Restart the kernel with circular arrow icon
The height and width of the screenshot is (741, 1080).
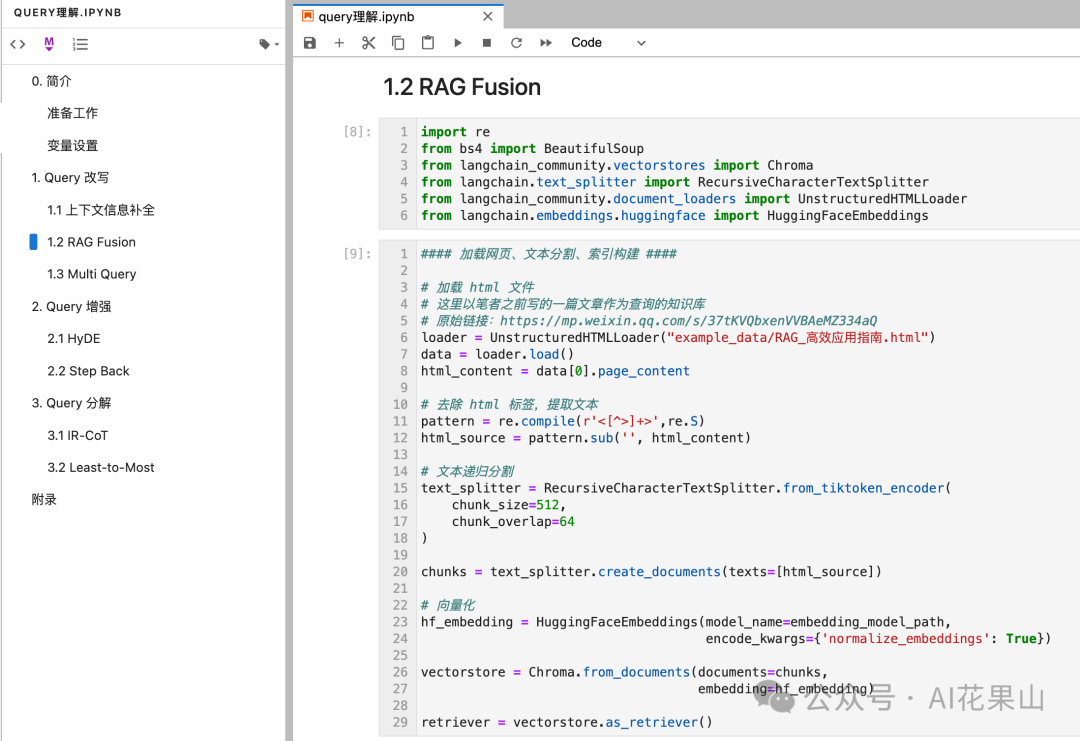516,43
